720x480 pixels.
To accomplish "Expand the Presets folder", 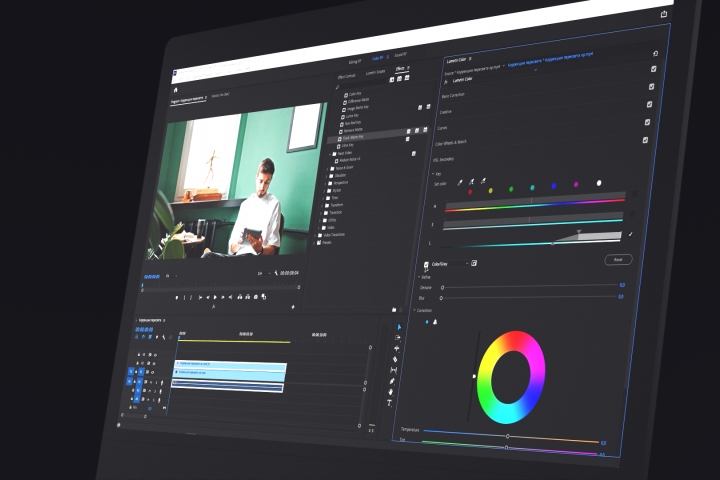I will tap(314, 243).
